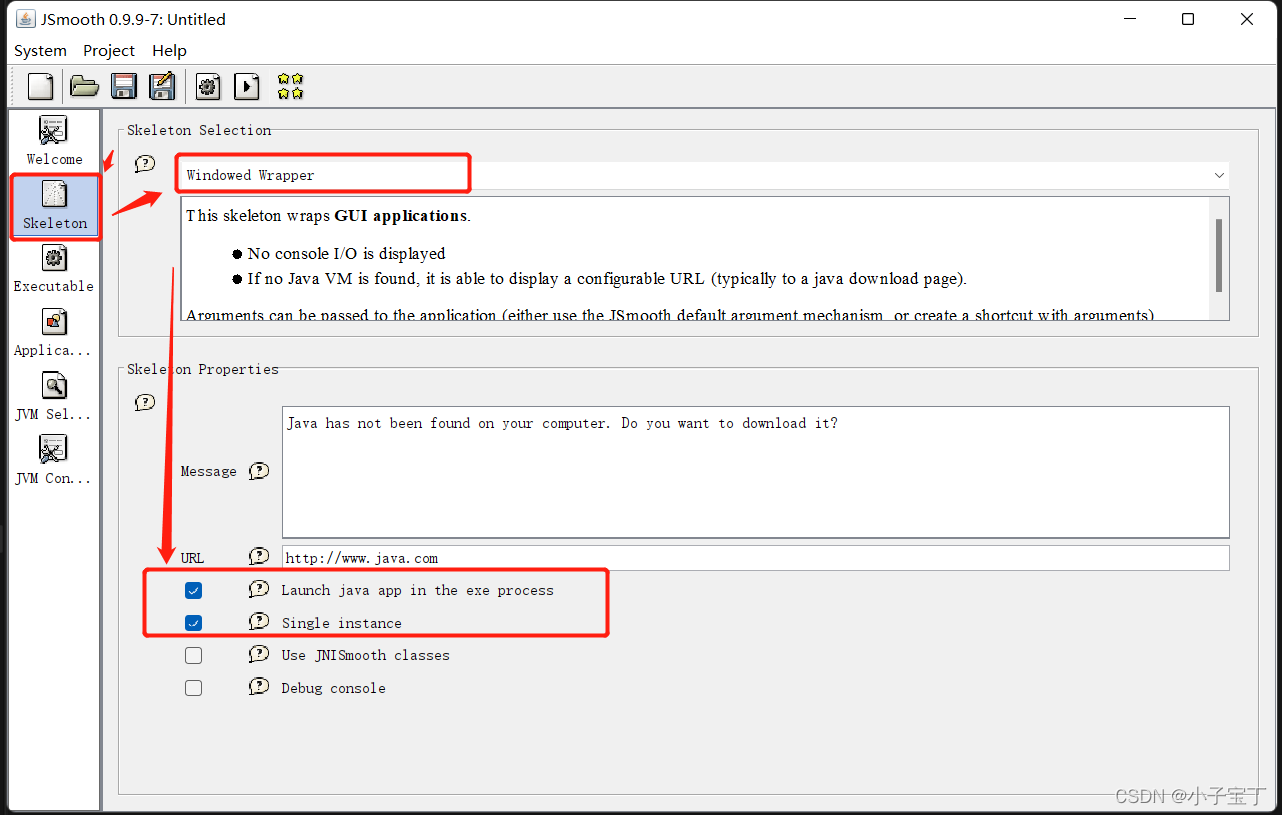Click help bubble for Single instance option

click(x=259, y=621)
